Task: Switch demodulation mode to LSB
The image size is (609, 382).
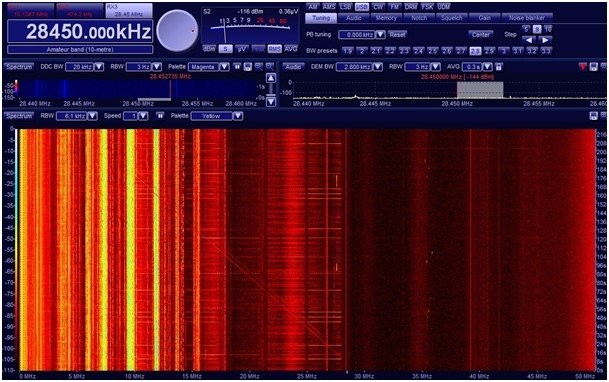Action: [345, 7]
